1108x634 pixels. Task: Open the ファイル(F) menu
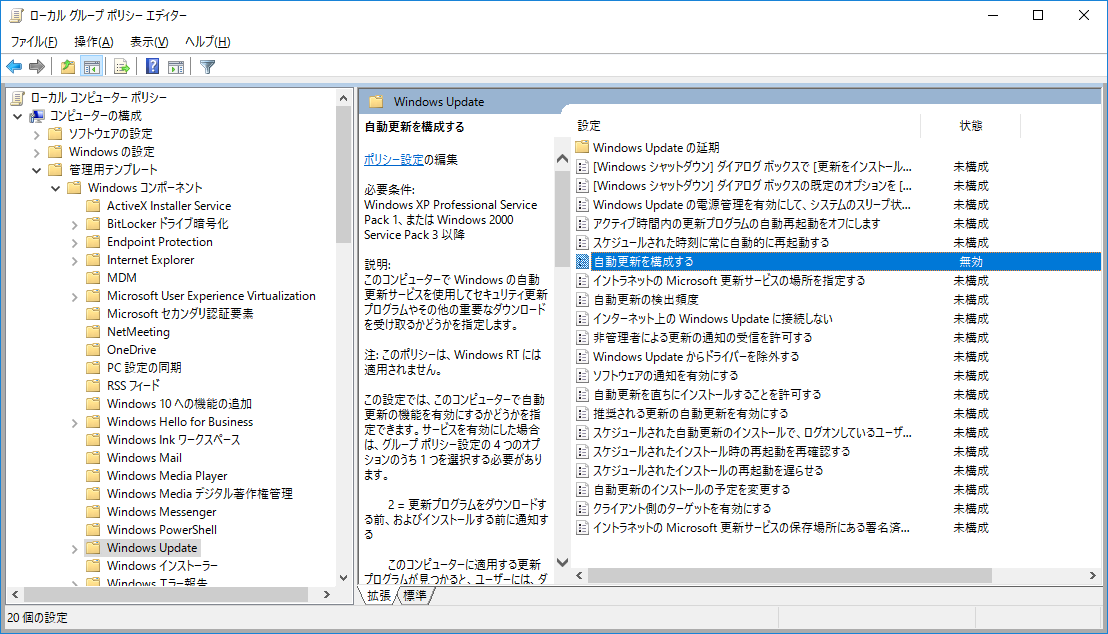(x=34, y=42)
